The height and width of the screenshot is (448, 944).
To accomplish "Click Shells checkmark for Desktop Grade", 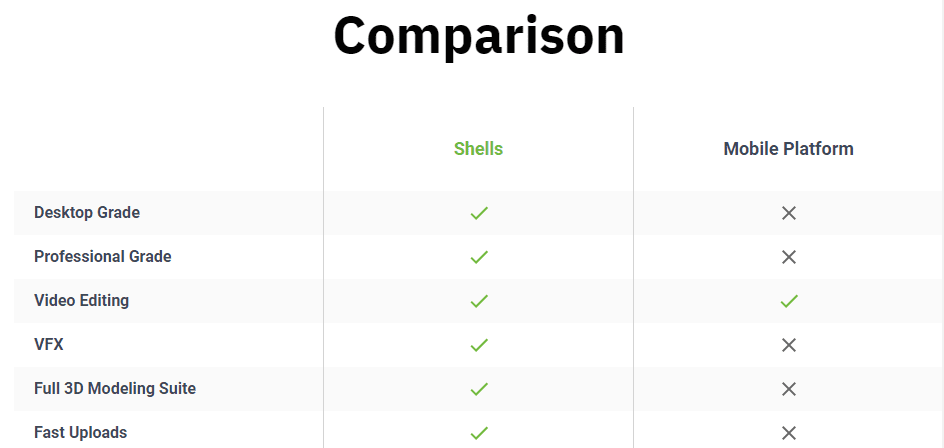I will [x=479, y=213].
